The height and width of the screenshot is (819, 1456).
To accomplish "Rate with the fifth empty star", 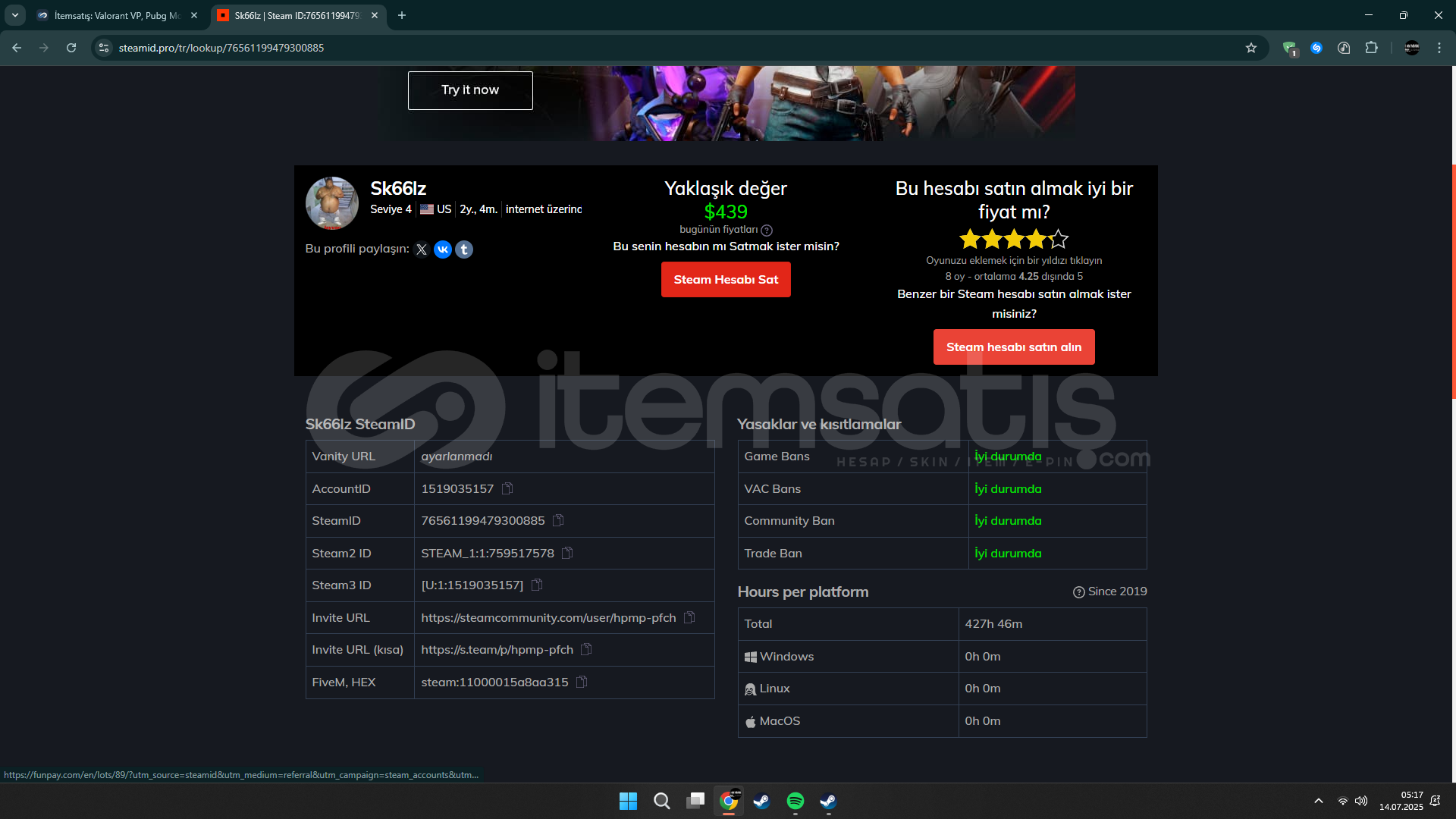I will (x=1059, y=240).
